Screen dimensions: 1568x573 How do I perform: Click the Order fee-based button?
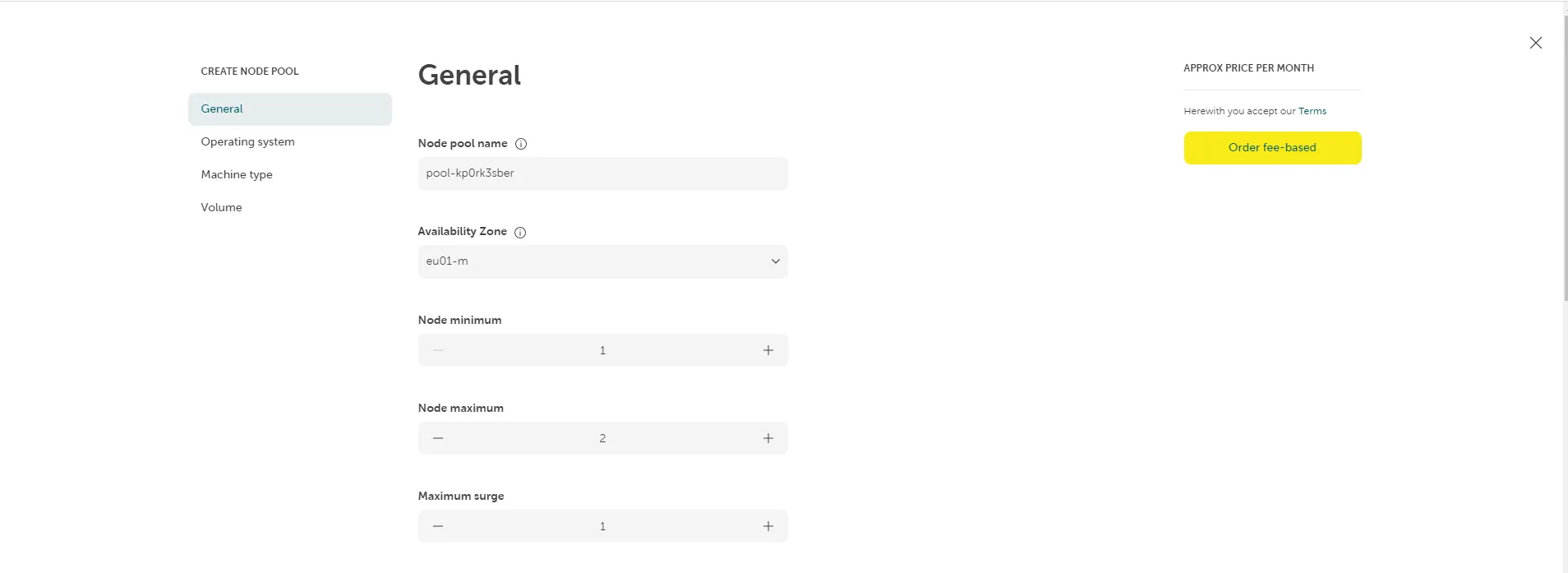[1271, 147]
